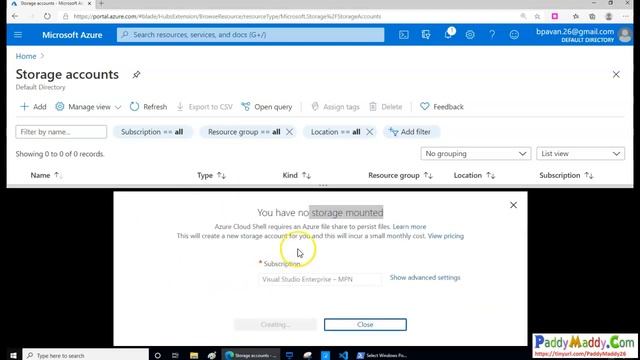Viewport: 640px width, 360px height.
Task: Click Show advanced settings
Action: [x=425, y=278]
